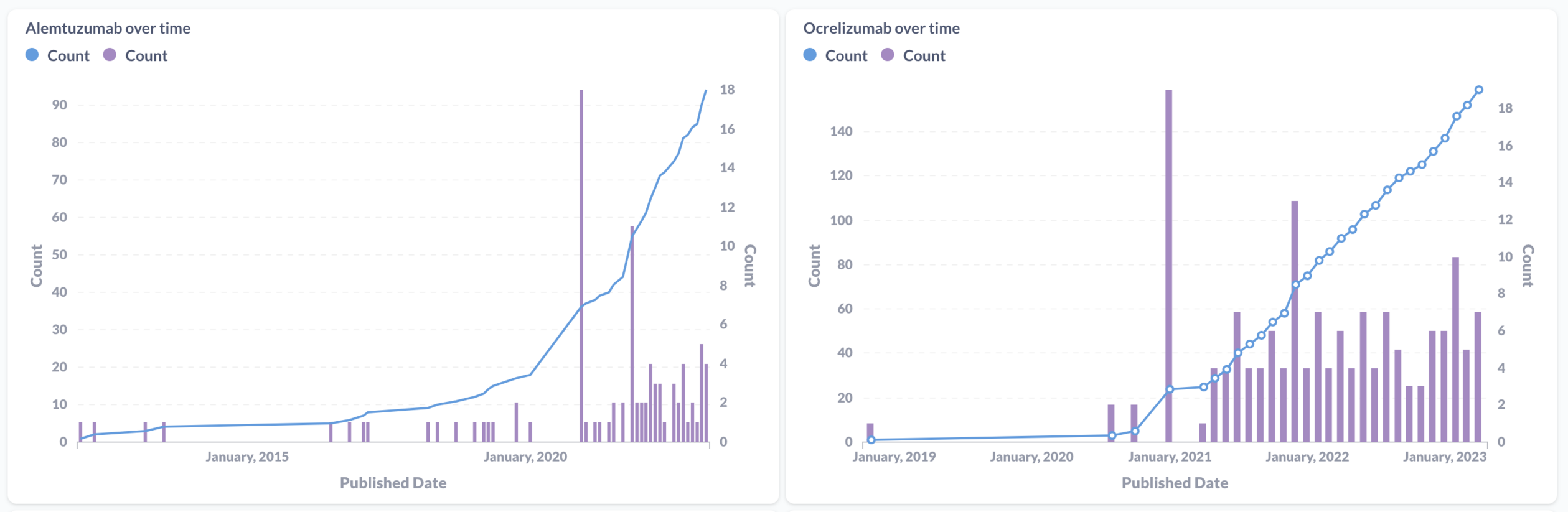Toggle blue Count legend label in Ocrelizumab chart
Image resolution: width=1568 pixels, height=512 pixels.
[x=846, y=56]
